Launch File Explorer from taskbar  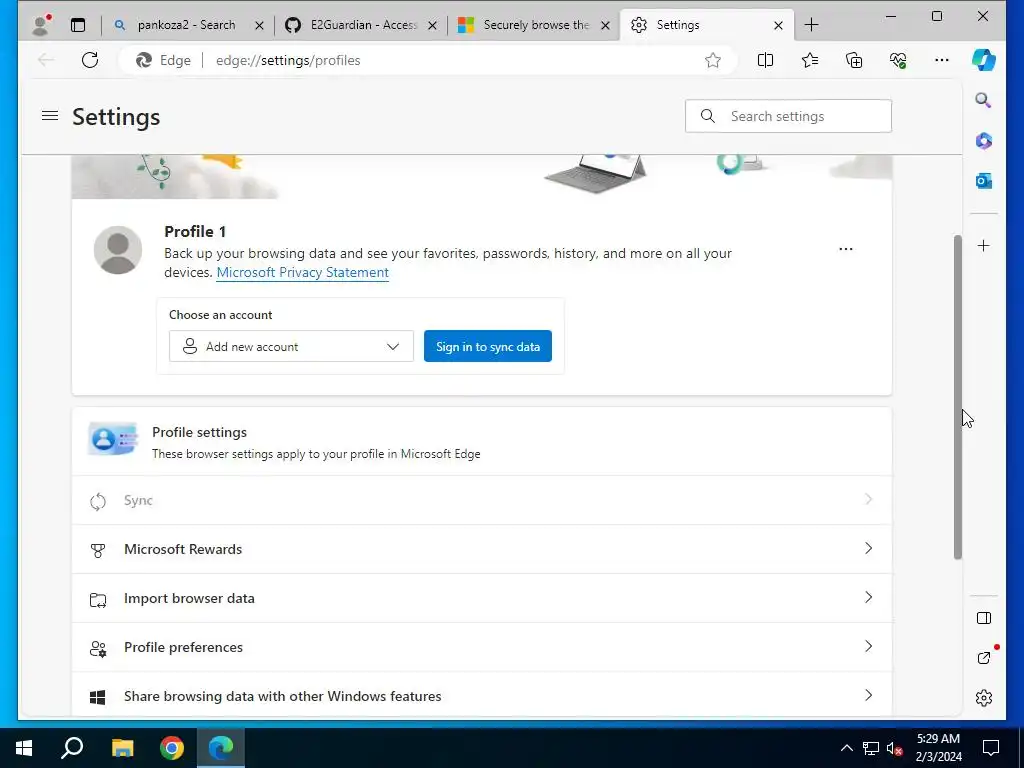122,748
